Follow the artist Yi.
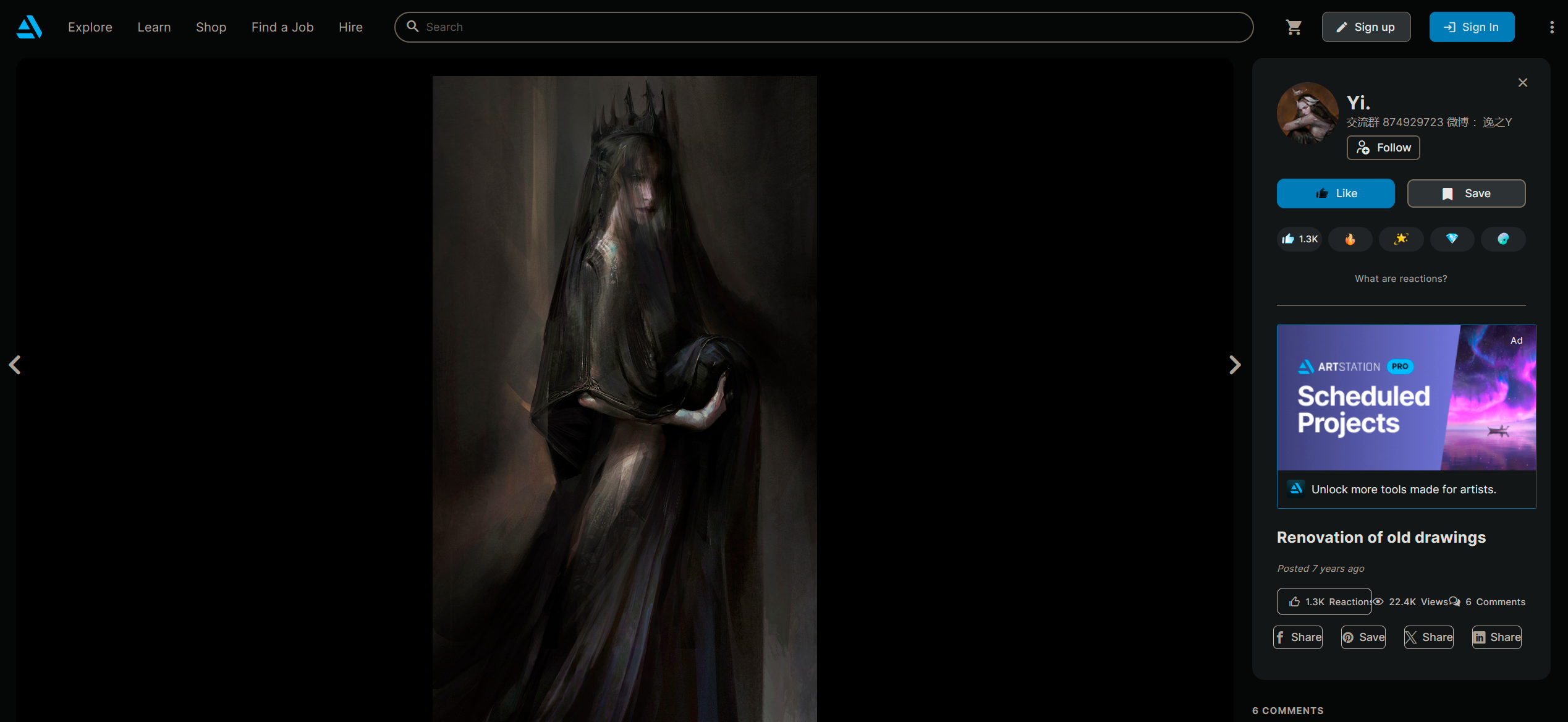 1383,148
